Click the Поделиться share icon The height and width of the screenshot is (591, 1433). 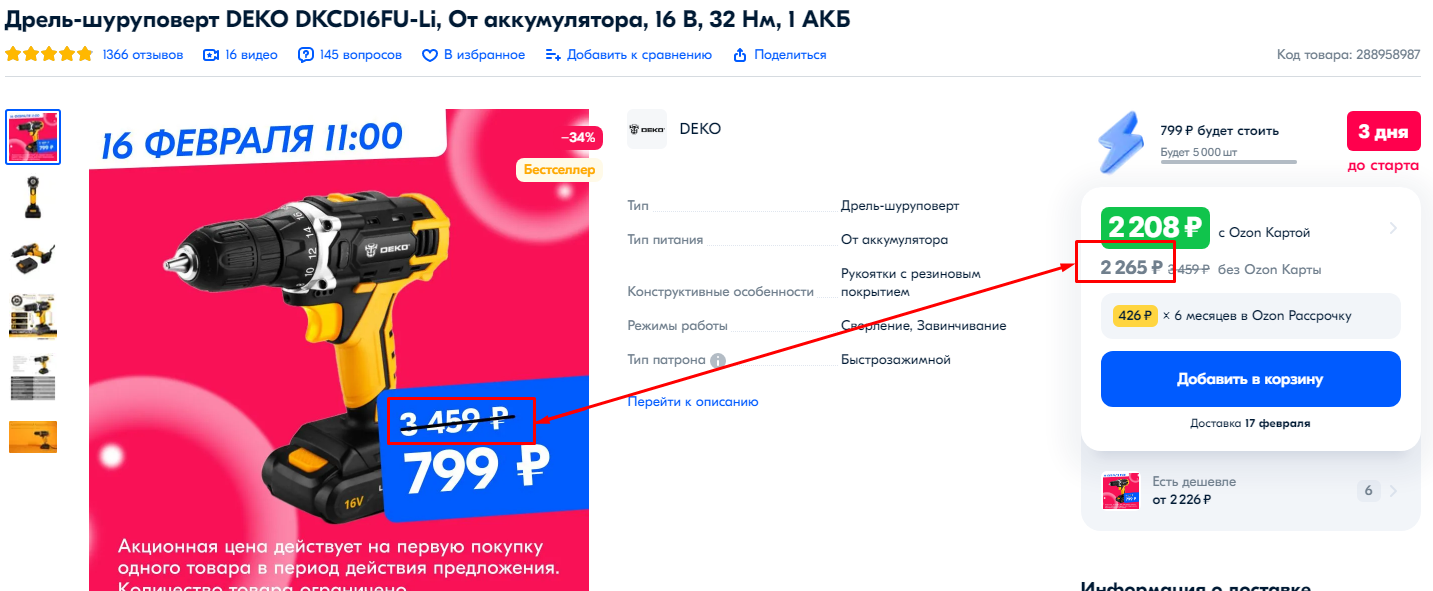740,55
